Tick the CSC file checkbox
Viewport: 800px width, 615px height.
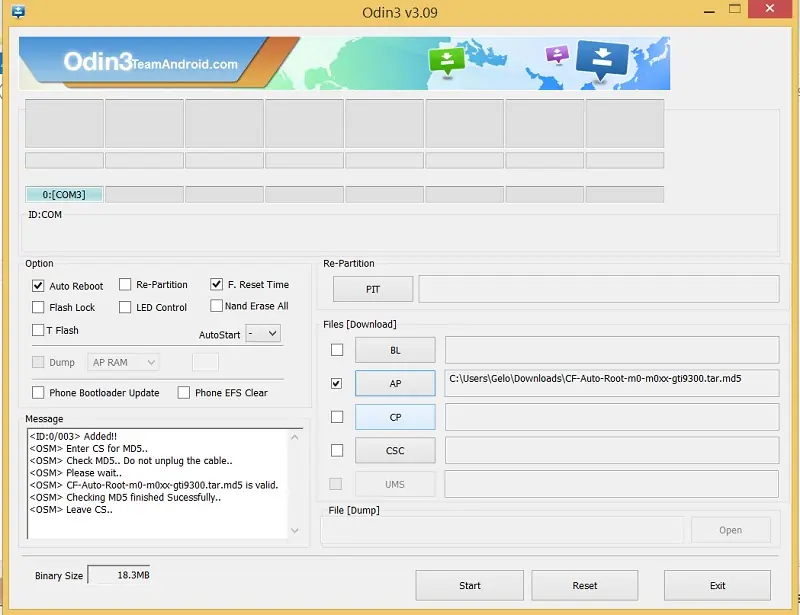click(337, 451)
